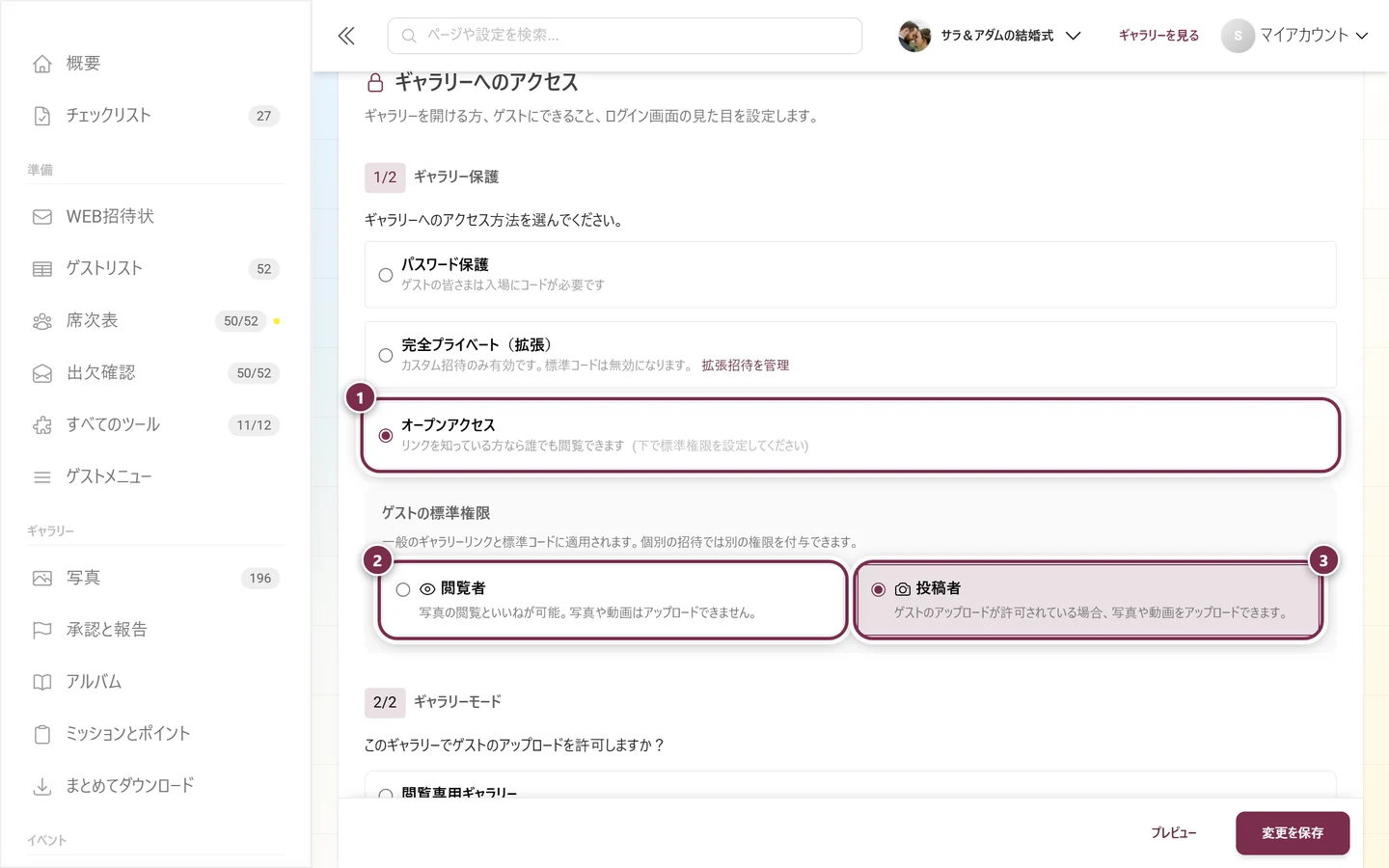The image size is (1389, 868).
Task: Click the 11/12 badge beside すべてのツール
Action: click(255, 425)
